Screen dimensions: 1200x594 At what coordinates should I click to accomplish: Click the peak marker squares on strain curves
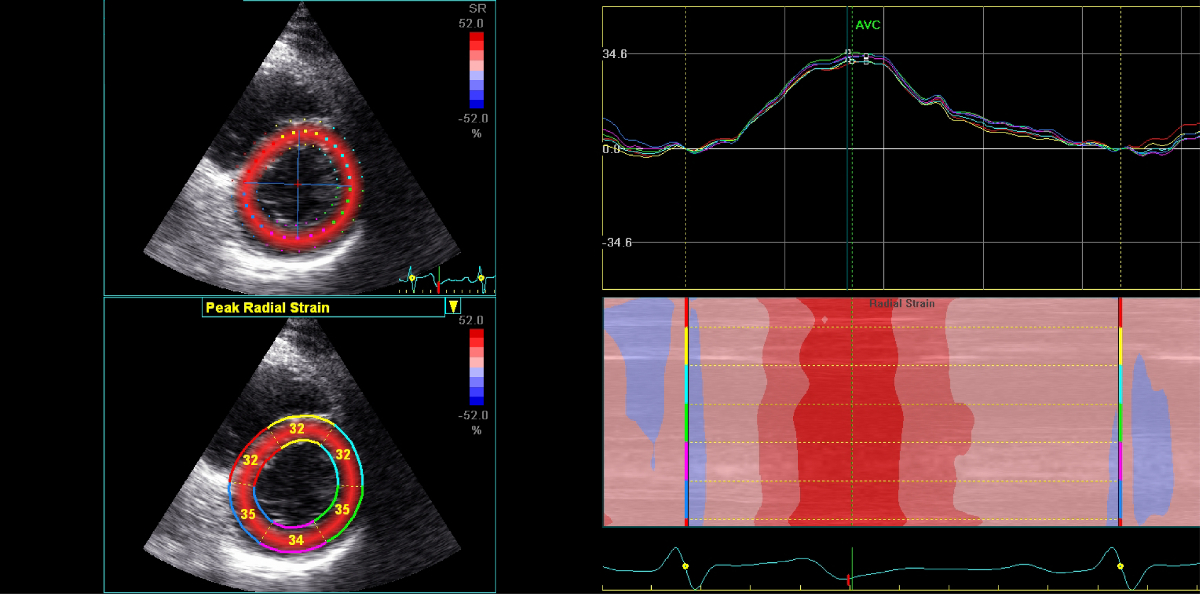855,57
